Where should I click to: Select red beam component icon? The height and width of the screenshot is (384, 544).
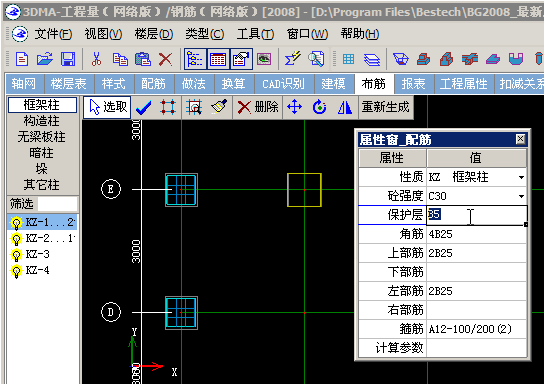470,59
